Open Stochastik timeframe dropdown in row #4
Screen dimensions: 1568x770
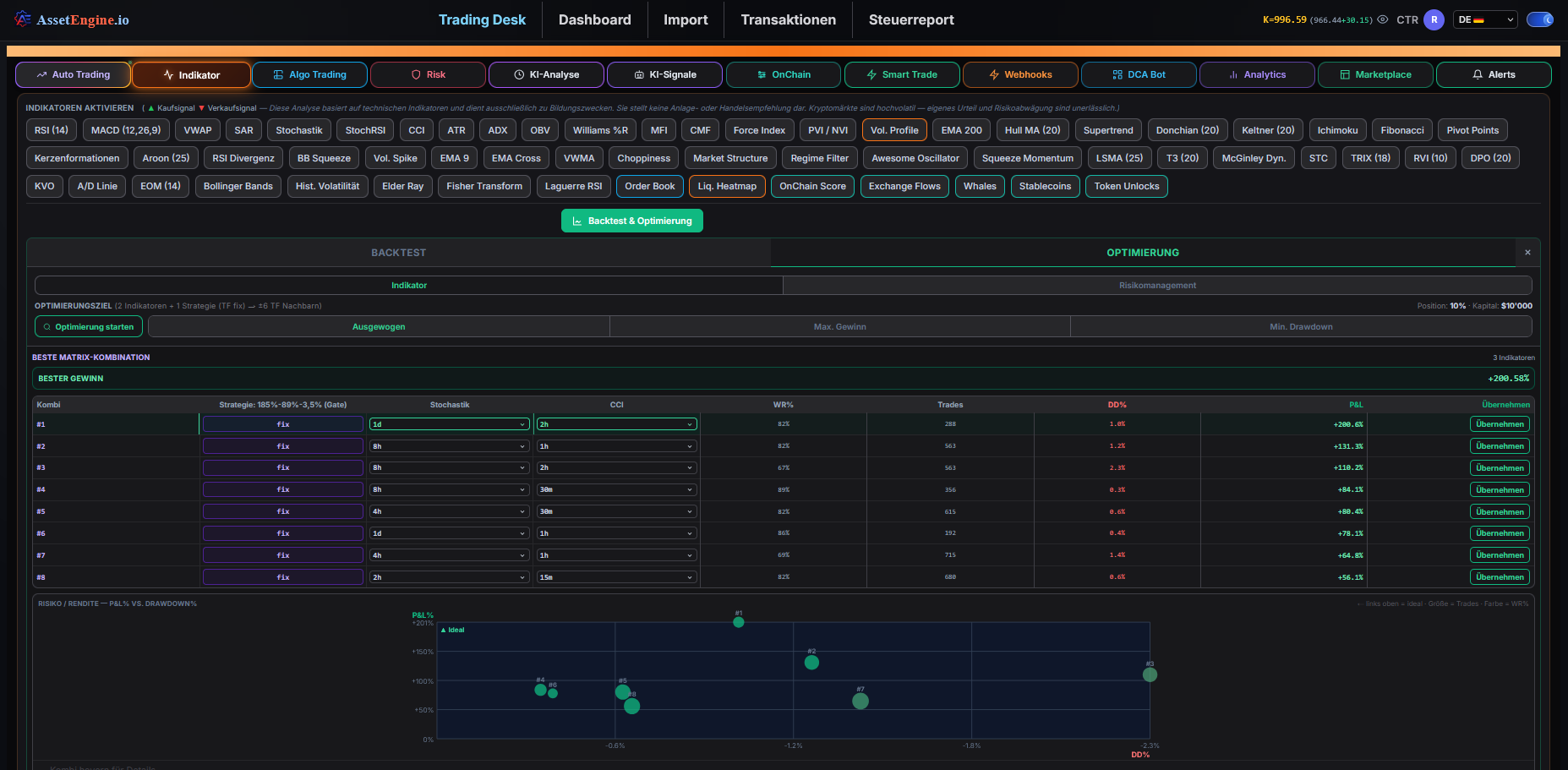pos(450,489)
